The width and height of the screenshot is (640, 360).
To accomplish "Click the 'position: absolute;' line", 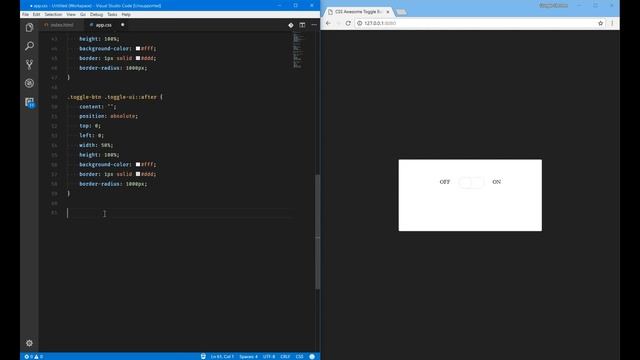I will (x=109, y=116).
